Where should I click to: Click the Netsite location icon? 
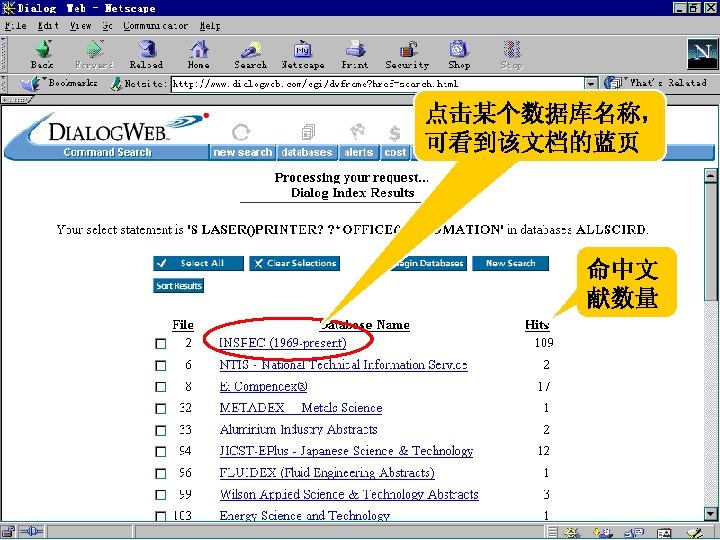point(117,84)
